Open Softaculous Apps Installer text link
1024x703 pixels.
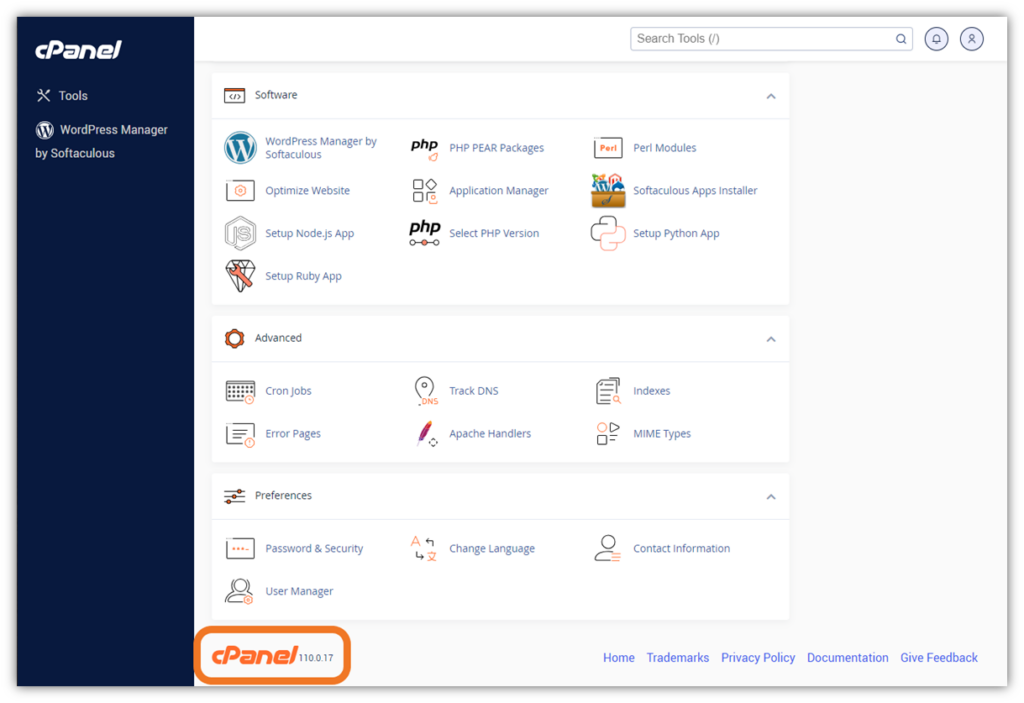(695, 191)
